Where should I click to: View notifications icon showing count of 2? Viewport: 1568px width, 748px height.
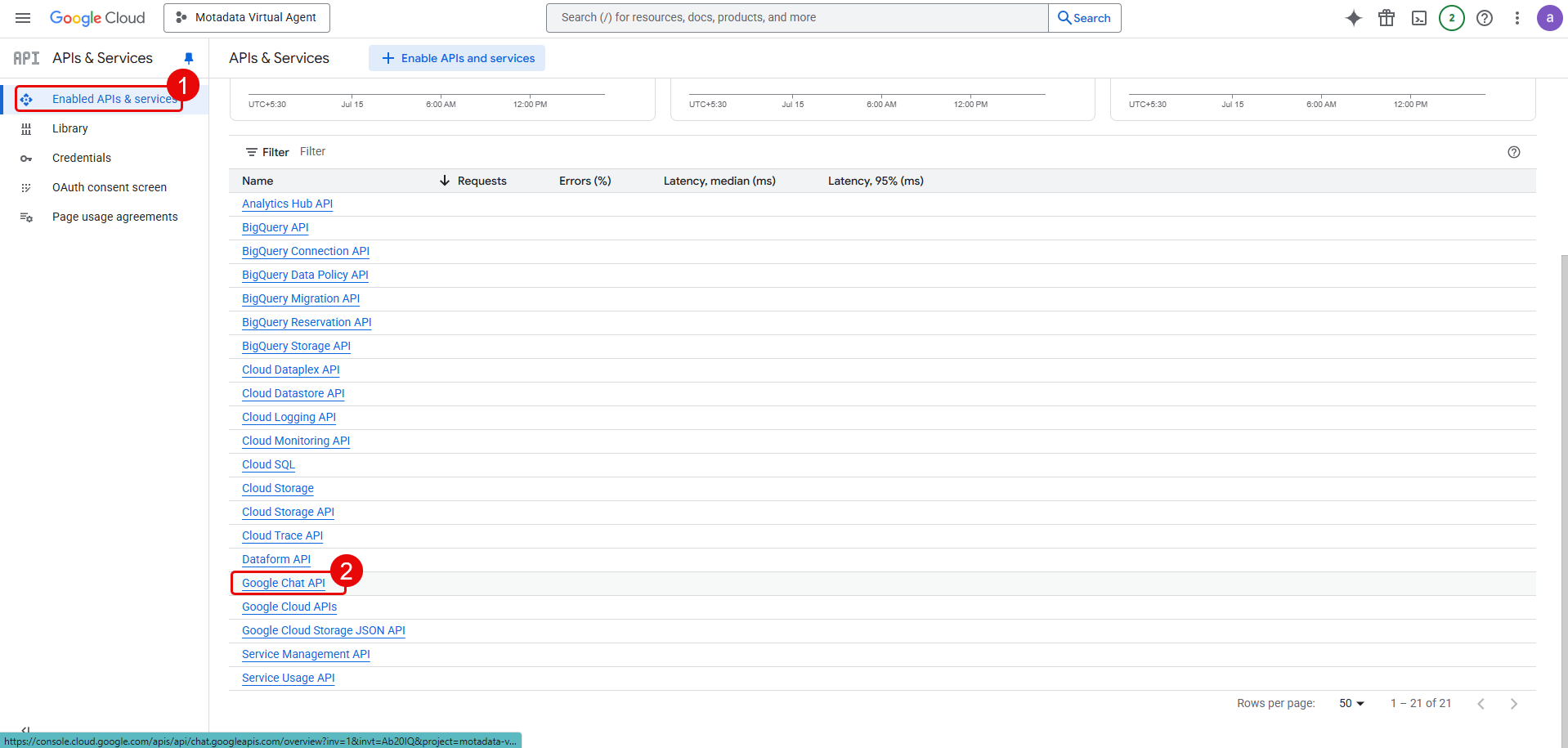(1452, 17)
